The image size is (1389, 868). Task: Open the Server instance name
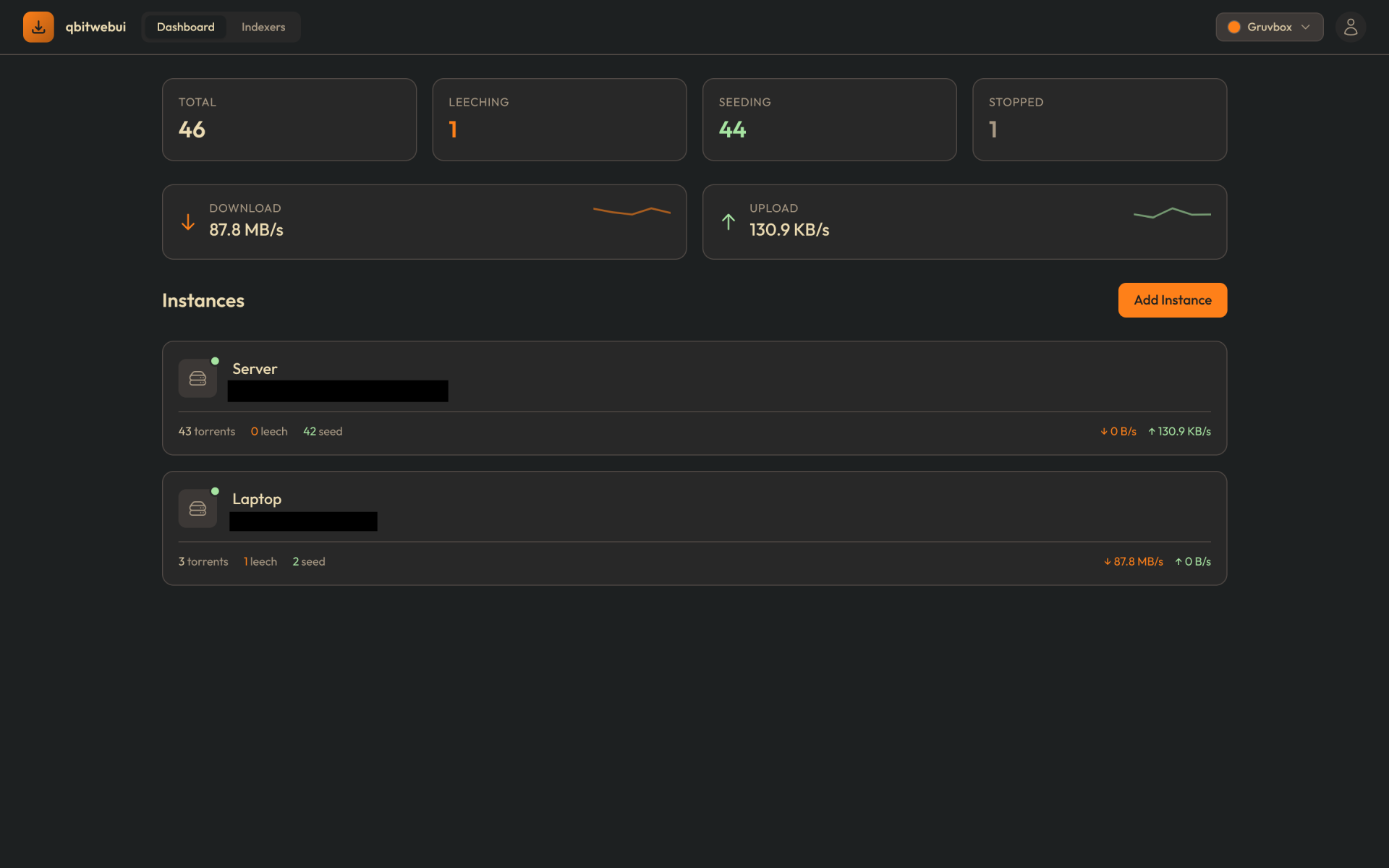[255, 369]
